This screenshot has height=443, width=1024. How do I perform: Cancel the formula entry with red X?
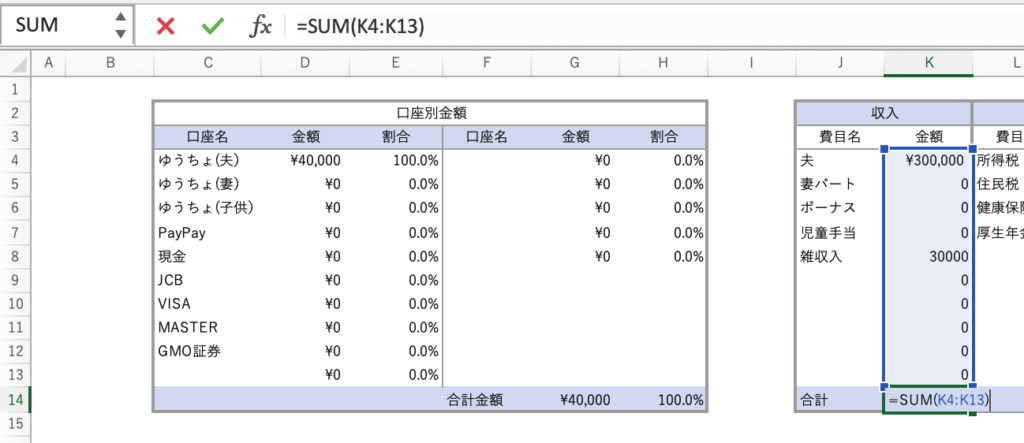coord(166,26)
